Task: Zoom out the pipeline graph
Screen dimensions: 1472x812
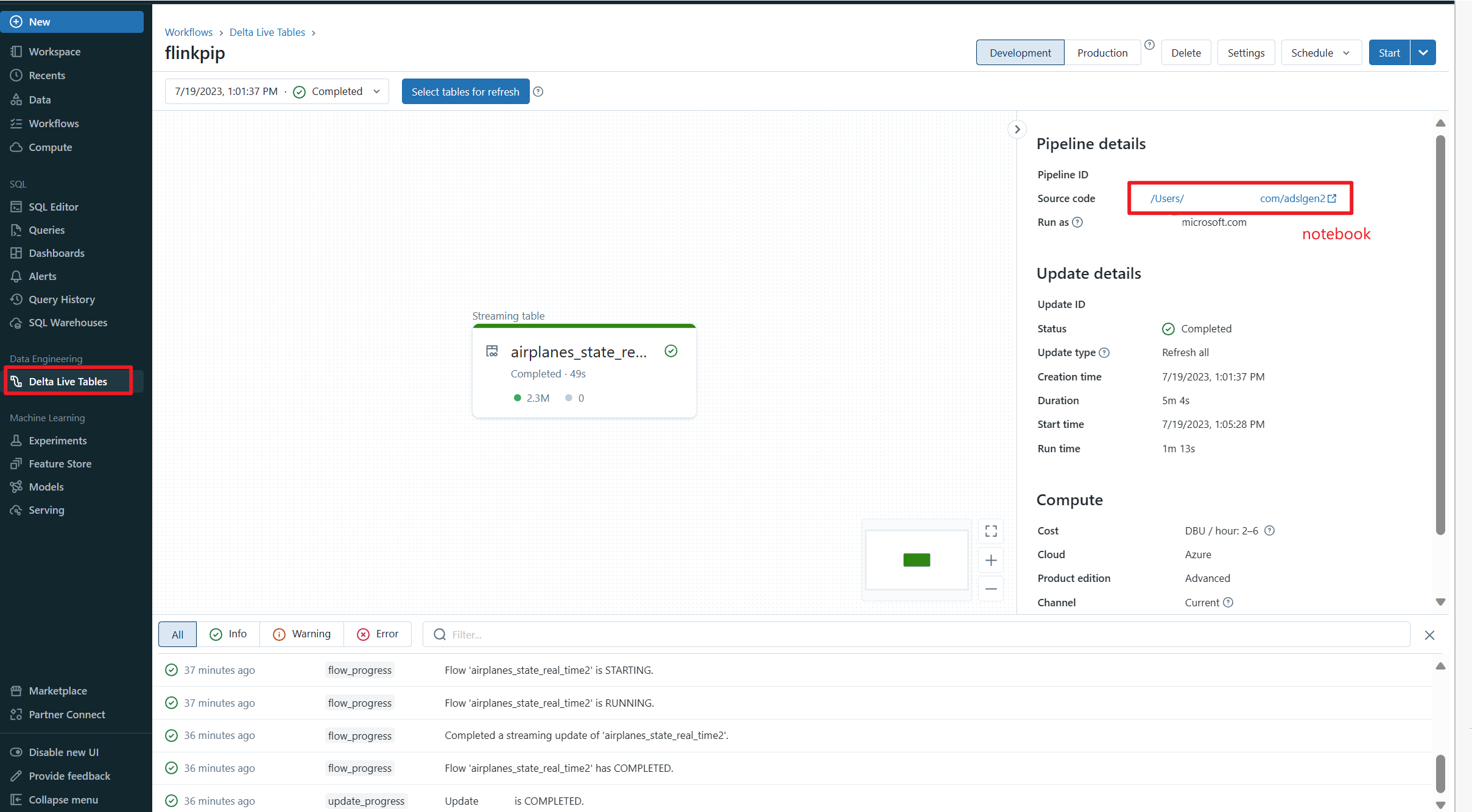Action: (991, 589)
